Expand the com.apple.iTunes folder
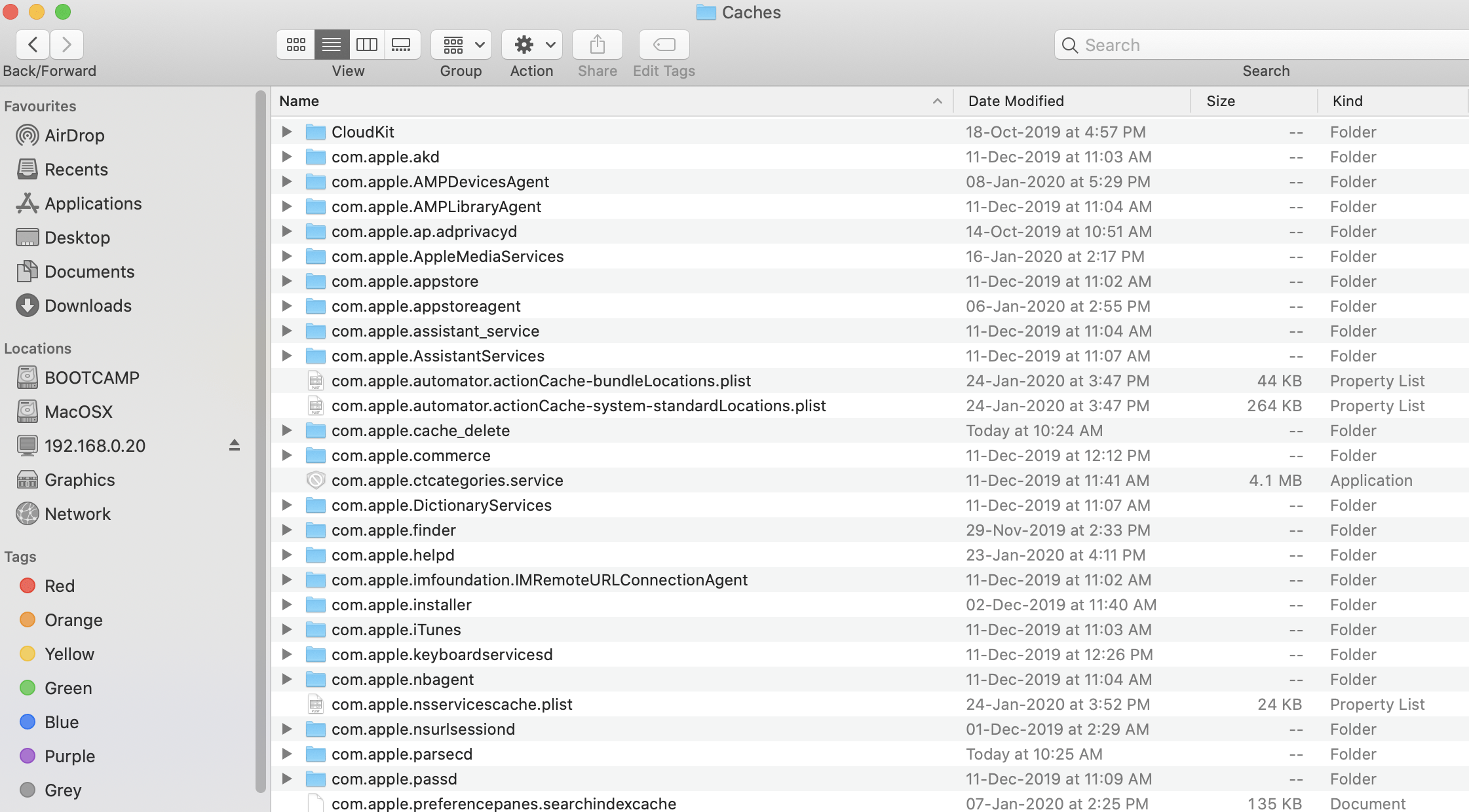The width and height of the screenshot is (1469, 812). click(286, 629)
